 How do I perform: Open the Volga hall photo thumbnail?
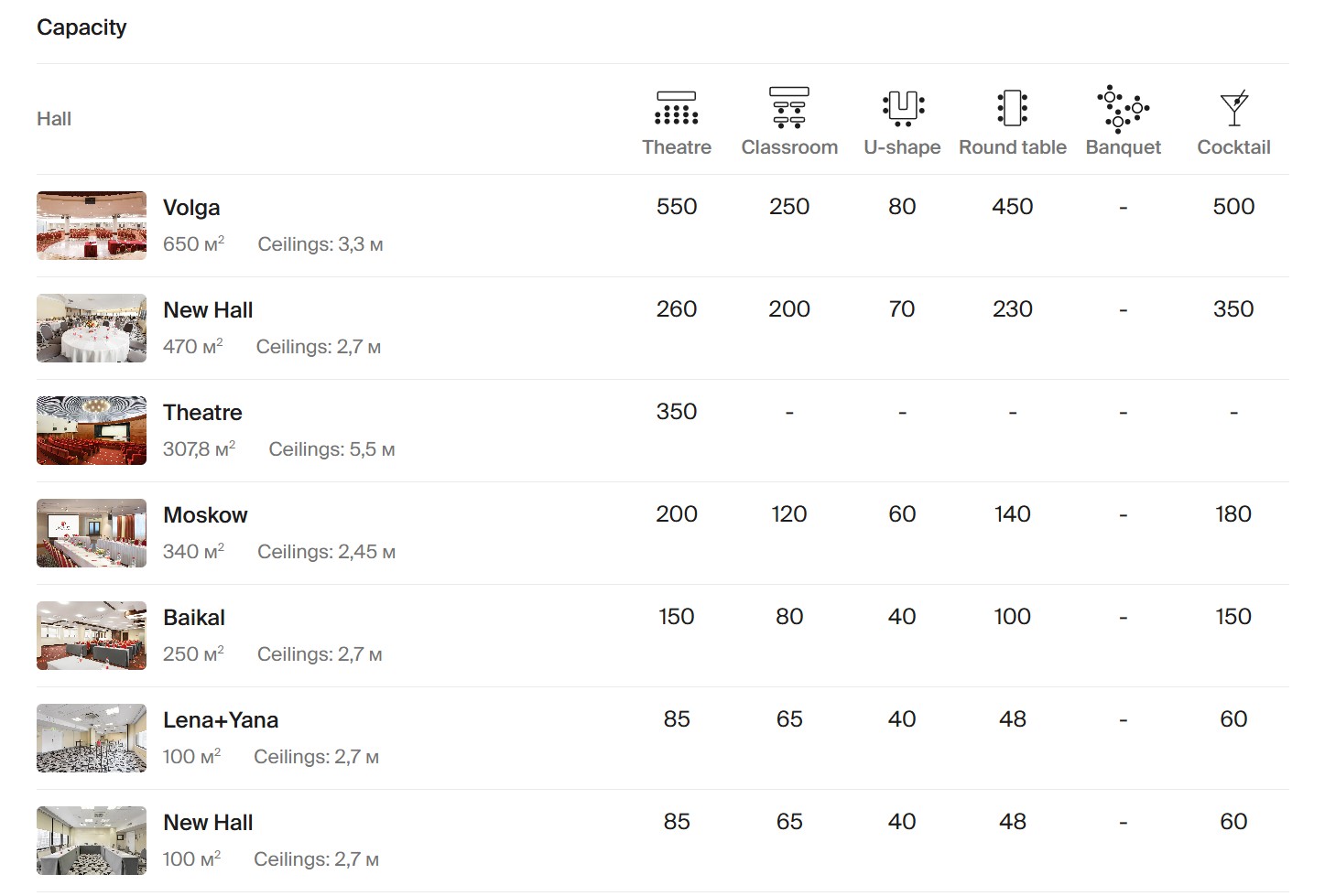pyautogui.click(x=92, y=225)
